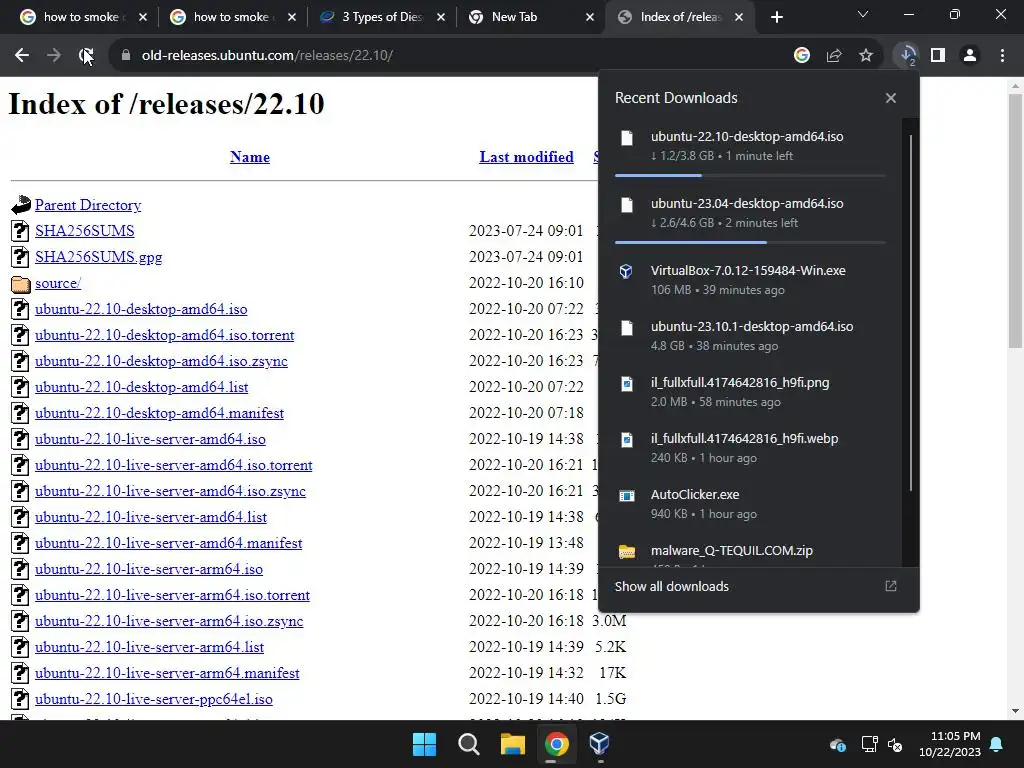Viewport: 1024px width, 768px height.
Task: Open the side panel icon
Action: pos(938,56)
